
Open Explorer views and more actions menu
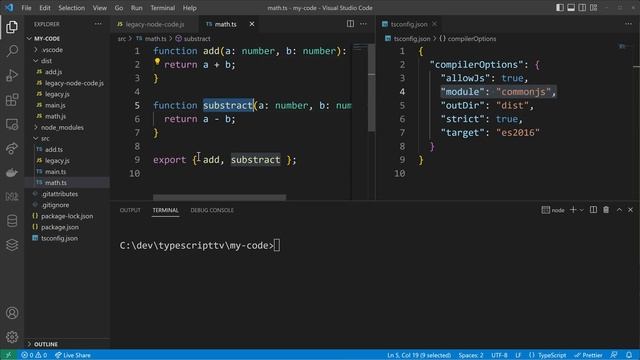click(x=98, y=24)
